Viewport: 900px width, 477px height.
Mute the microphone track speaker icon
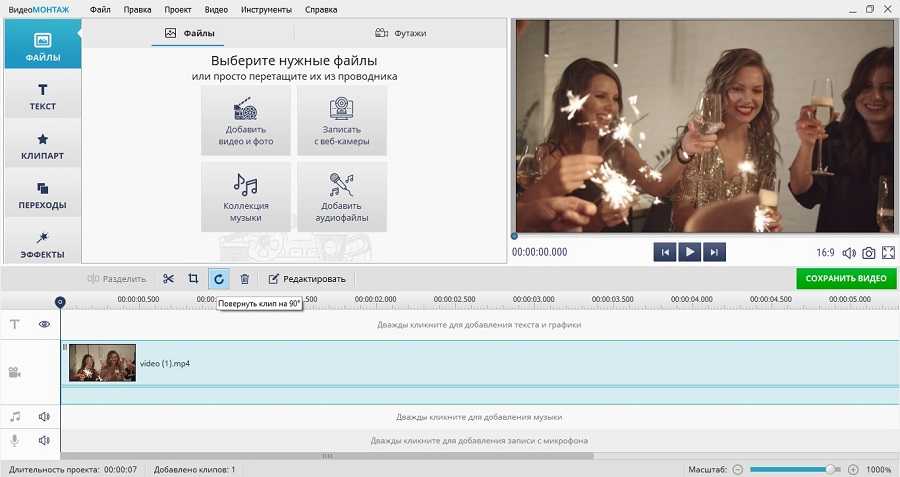click(44, 440)
